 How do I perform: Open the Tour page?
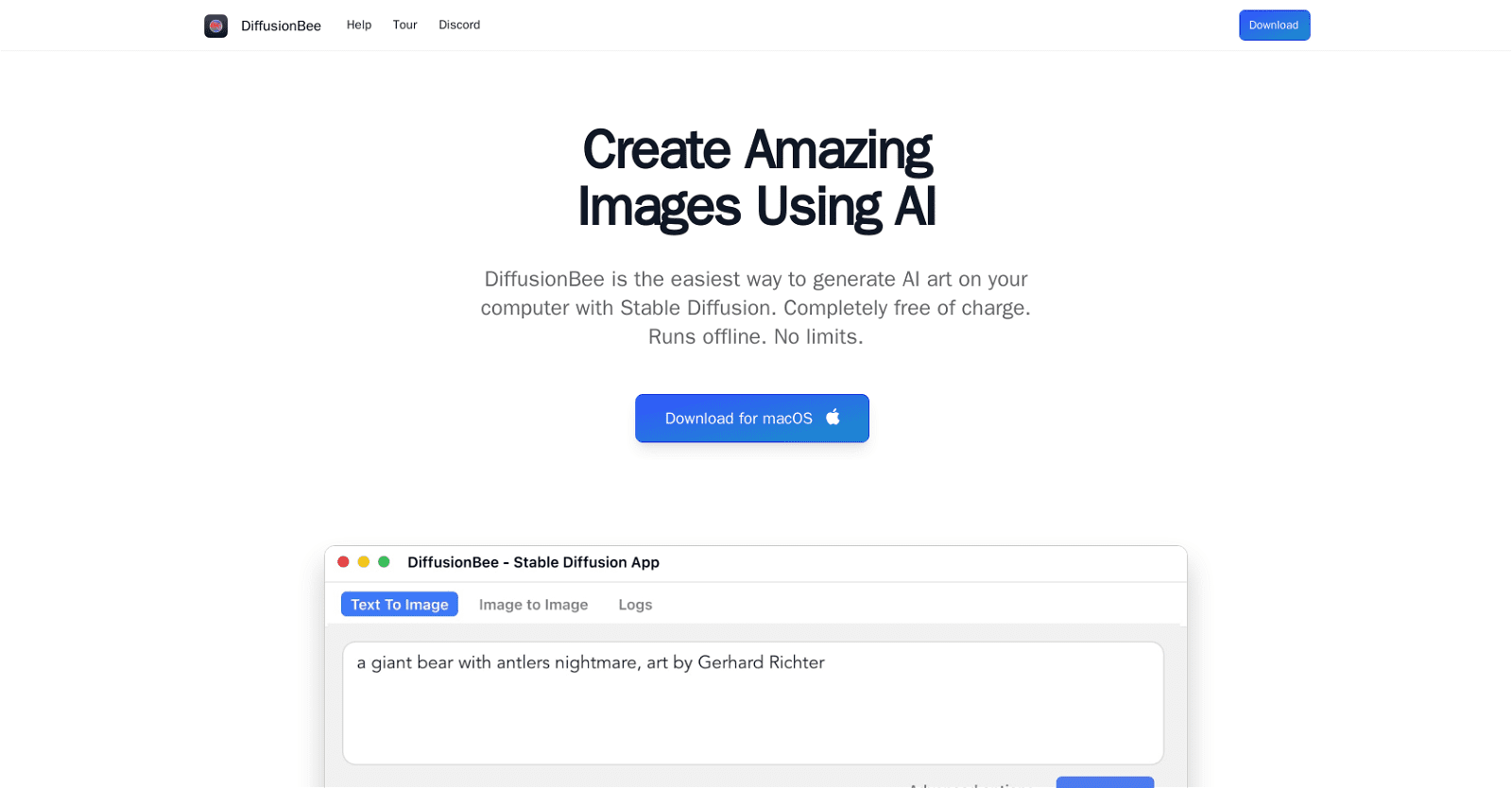coord(404,26)
